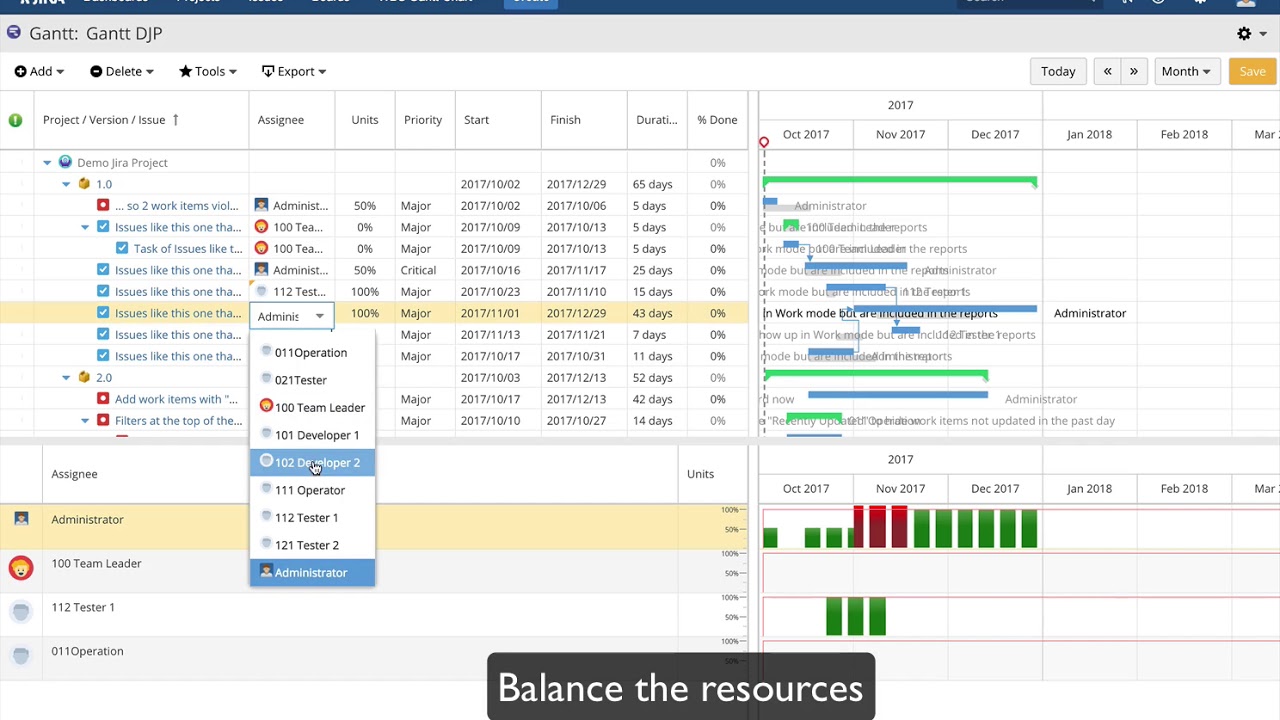Choose 101 Developer 1 as assignee
Image resolution: width=1280 pixels, height=720 pixels.
coord(312,435)
